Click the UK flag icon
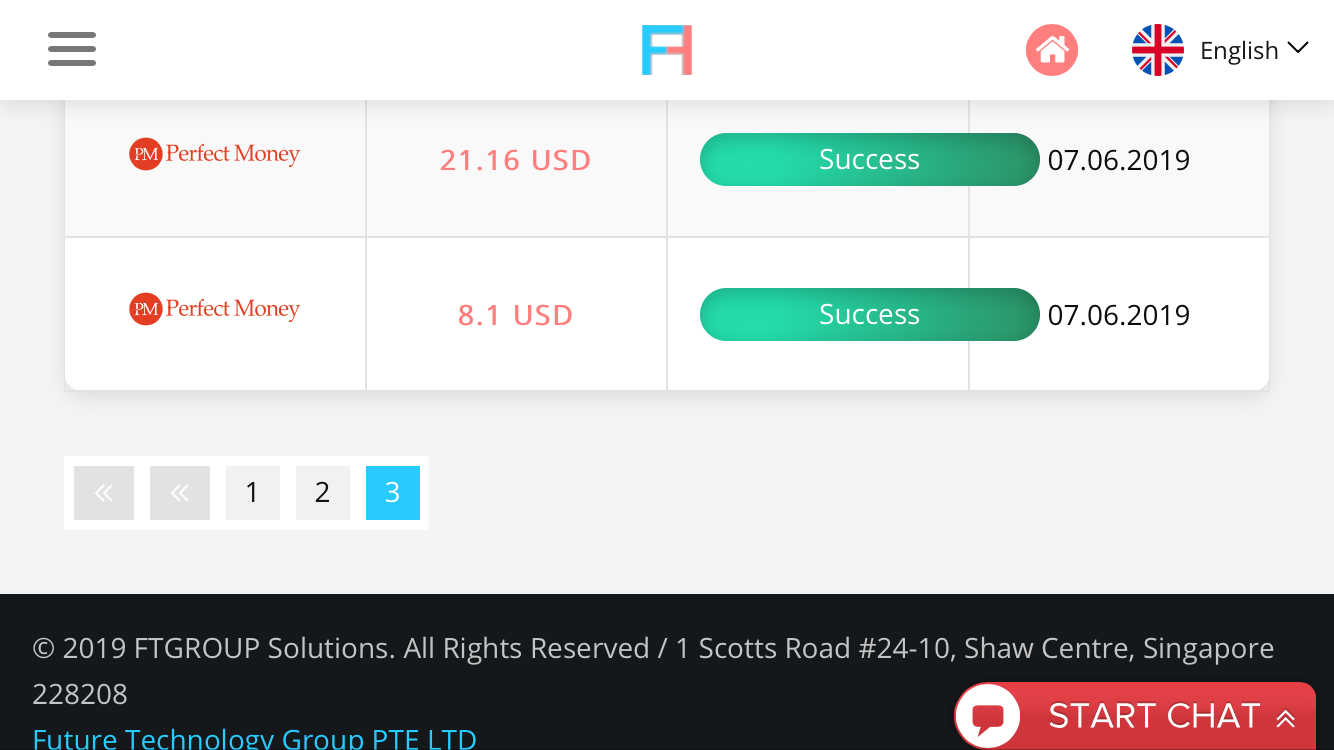 point(1157,50)
